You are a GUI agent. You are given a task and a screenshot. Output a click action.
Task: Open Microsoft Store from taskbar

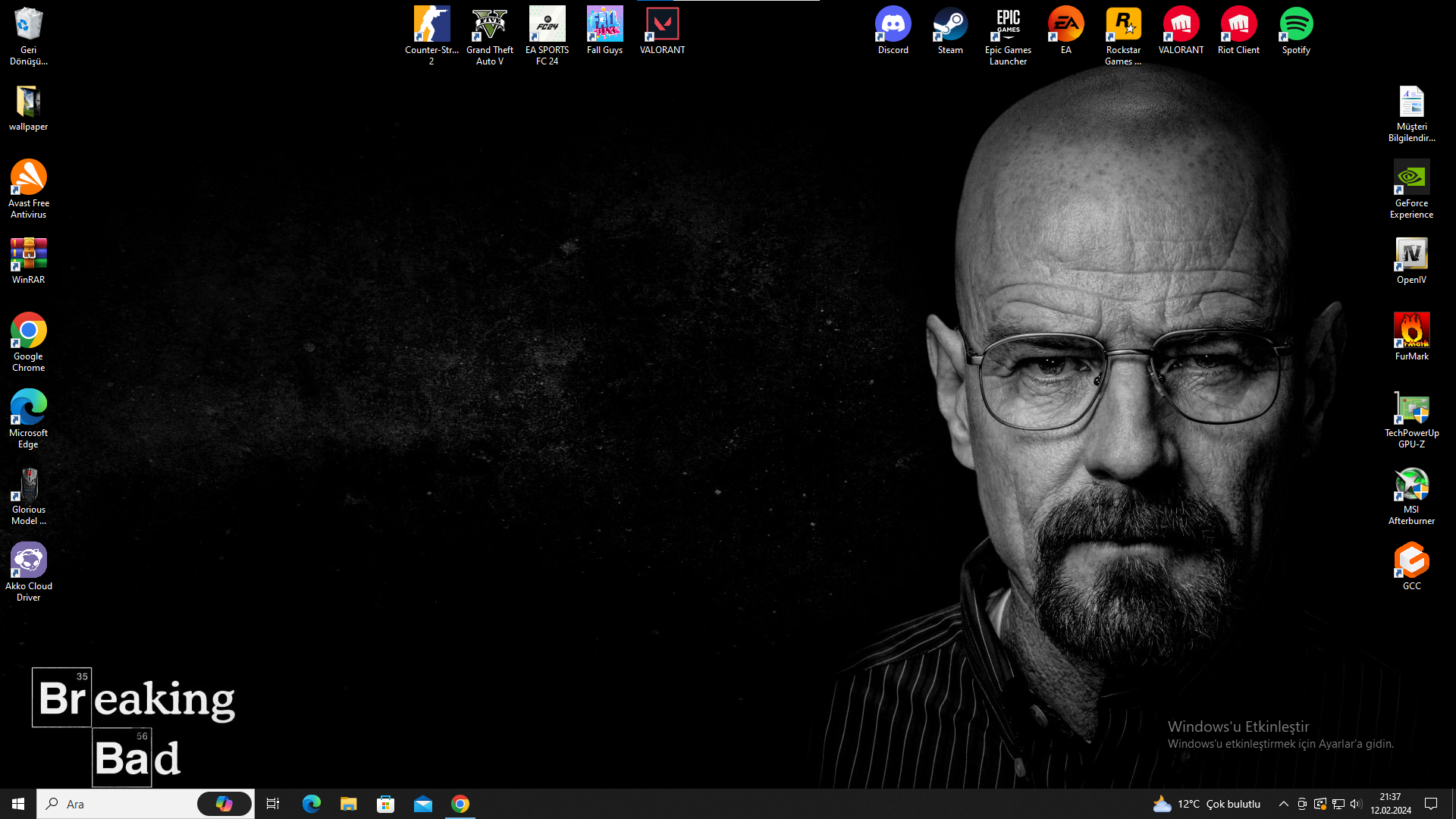coord(385,804)
